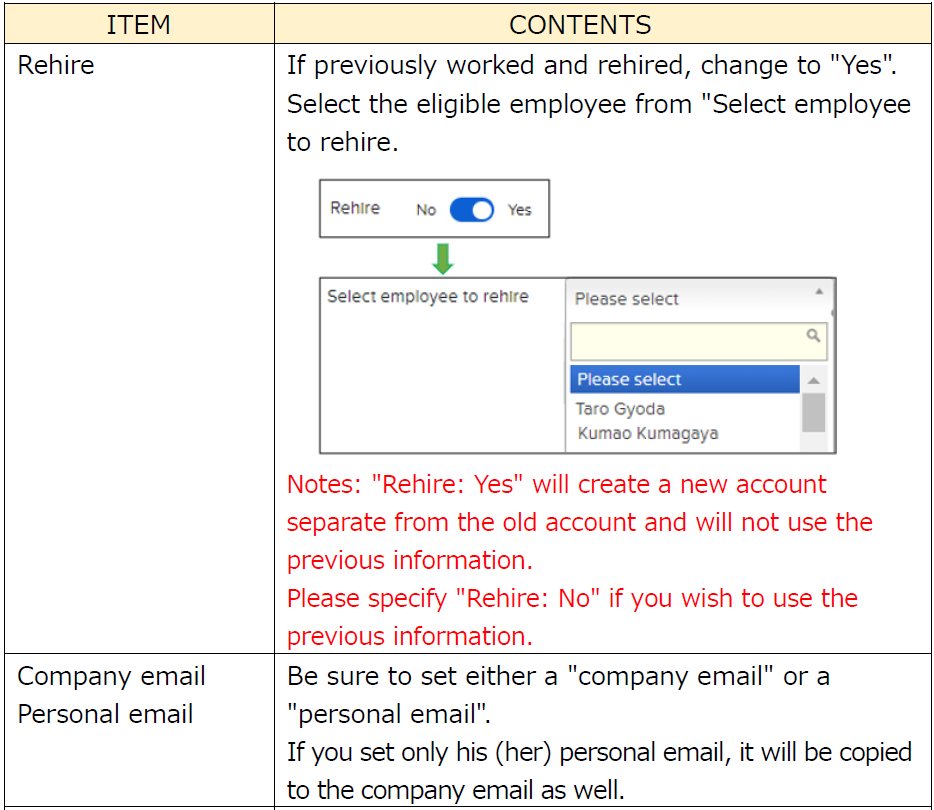This screenshot has width=934, height=810.
Task: Click the ITEM column header
Action: [x=138, y=24]
